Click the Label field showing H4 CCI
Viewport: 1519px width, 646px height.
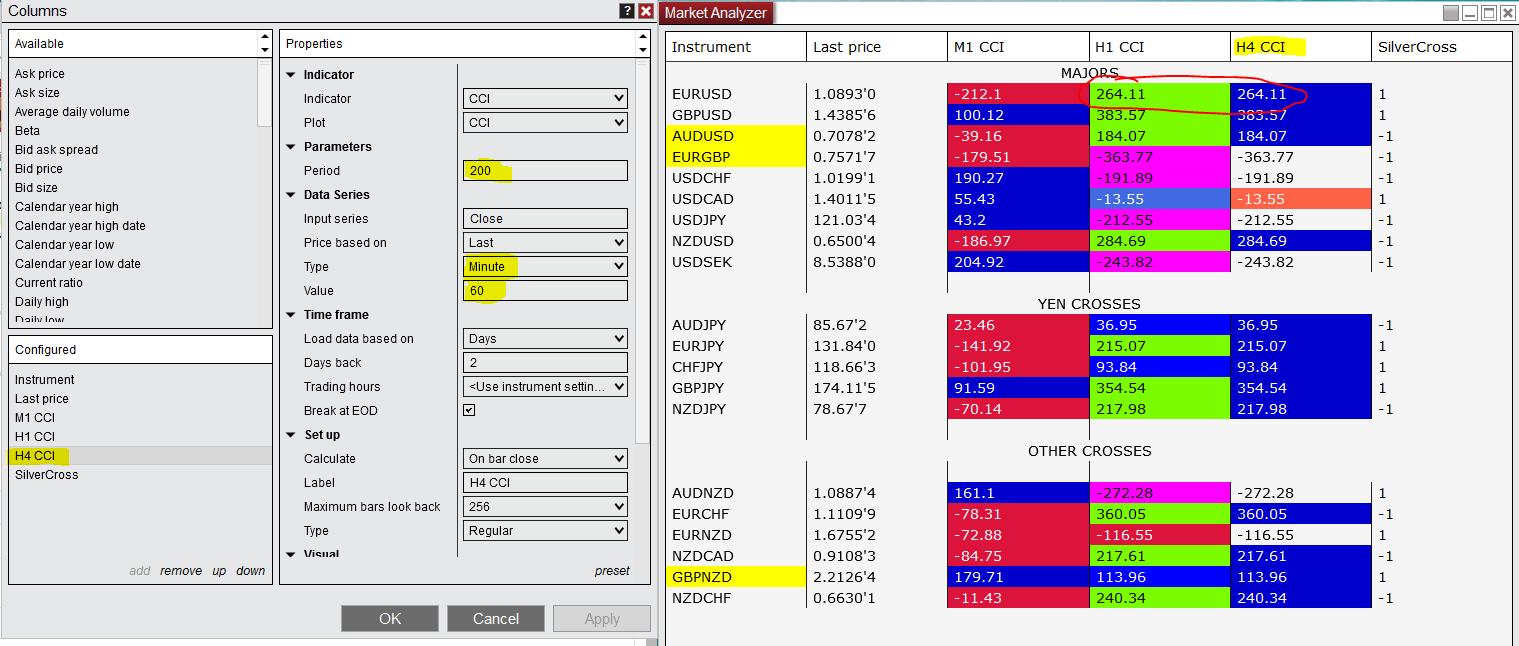pyautogui.click(x=546, y=483)
